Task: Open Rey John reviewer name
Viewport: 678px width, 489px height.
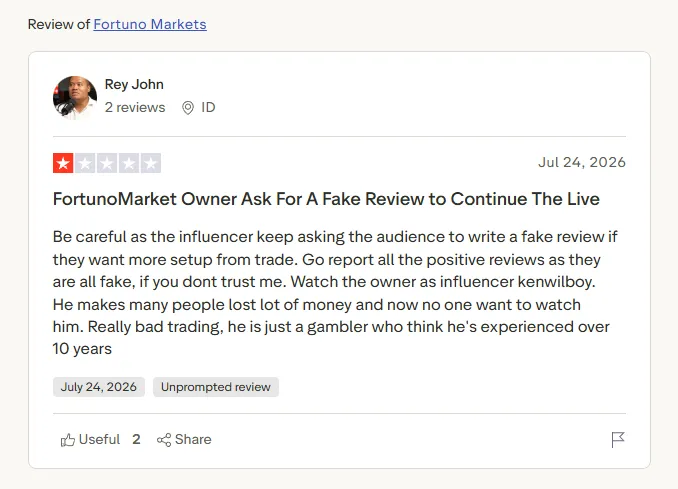Action: point(134,84)
